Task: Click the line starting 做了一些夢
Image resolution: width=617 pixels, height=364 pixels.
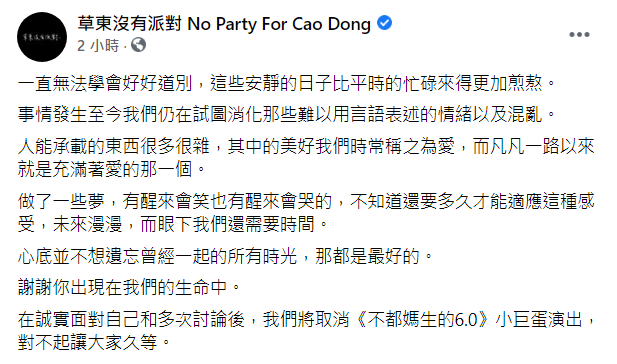Action: [306, 201]
